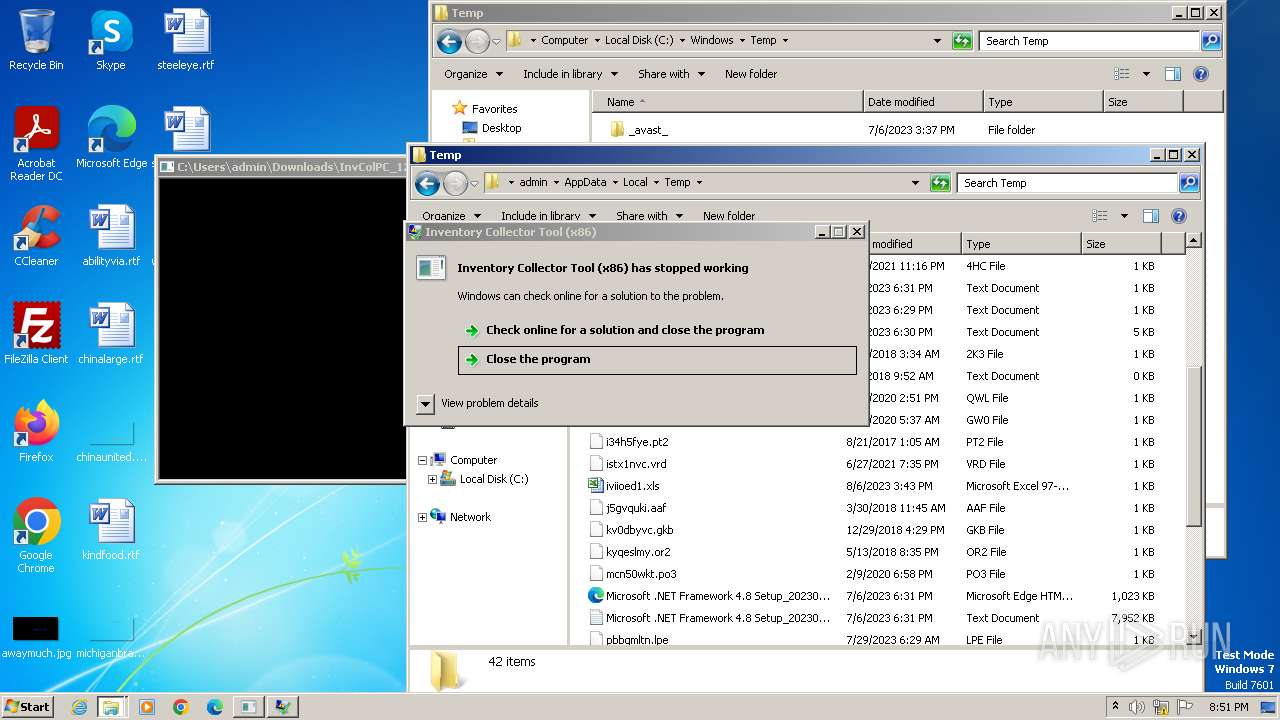Image resolution: width=1280 pixels, height=720 pixels.
Task: Click Search Temp field in rear window
Action: [x=1088, y=41]
